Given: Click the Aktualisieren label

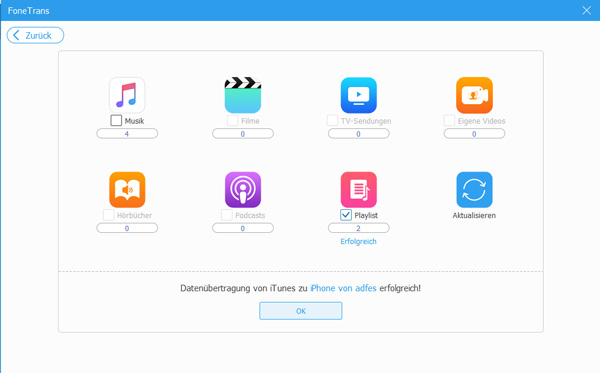Looking at the screenshot, I should pyautogui.click(x=474, y=215).
